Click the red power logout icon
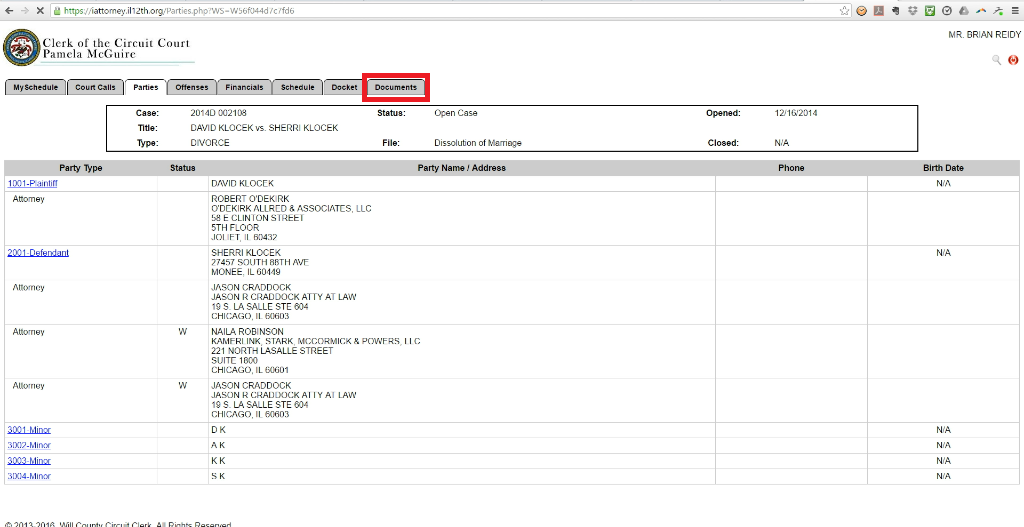Screen dimensions: 1024x527 pos(1012,60)
